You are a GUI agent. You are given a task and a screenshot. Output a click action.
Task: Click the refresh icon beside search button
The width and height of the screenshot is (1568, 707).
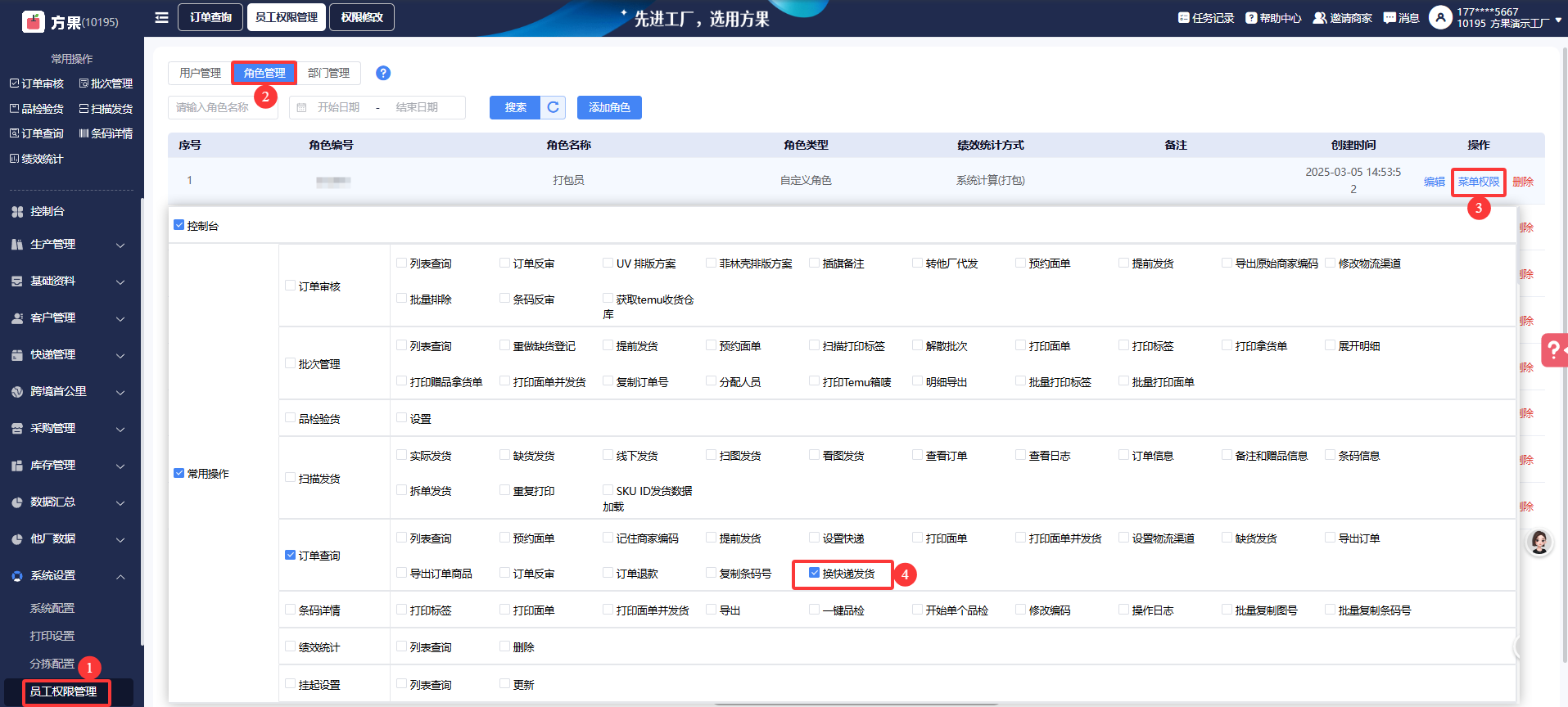(x=554, y=107)
